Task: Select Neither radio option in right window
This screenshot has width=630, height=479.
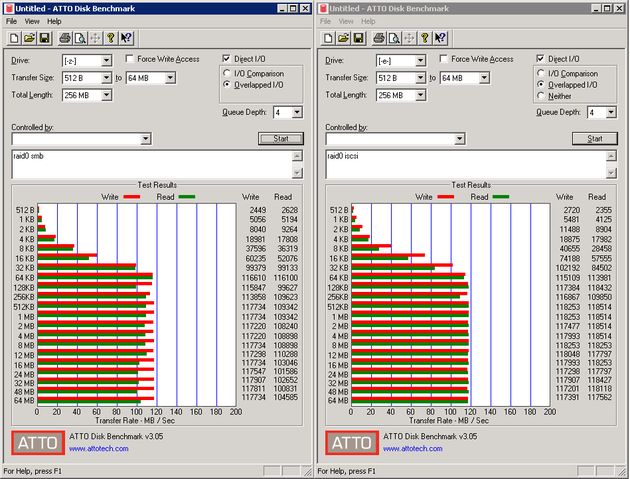Action: (541, 96)
